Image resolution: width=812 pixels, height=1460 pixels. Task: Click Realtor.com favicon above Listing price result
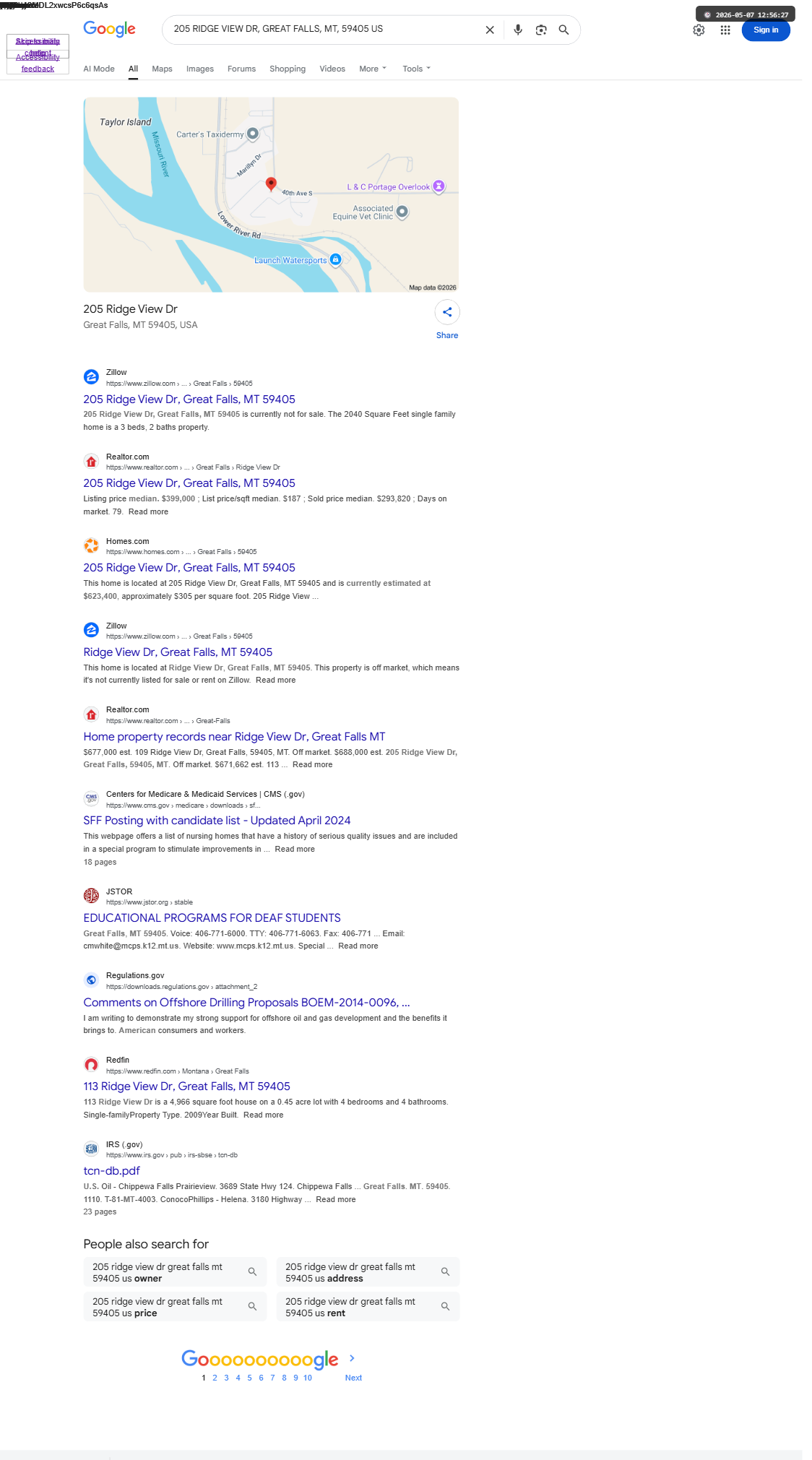click(91, 462)
